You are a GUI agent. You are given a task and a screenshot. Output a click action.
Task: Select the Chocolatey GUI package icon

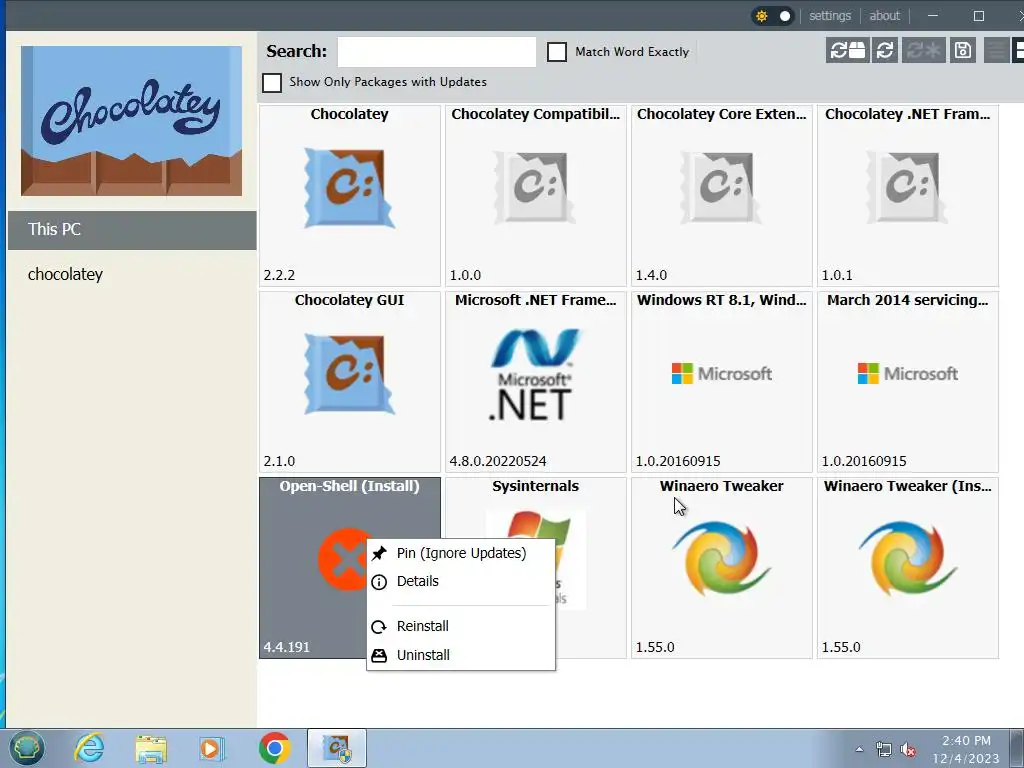[x=349, y=374]
